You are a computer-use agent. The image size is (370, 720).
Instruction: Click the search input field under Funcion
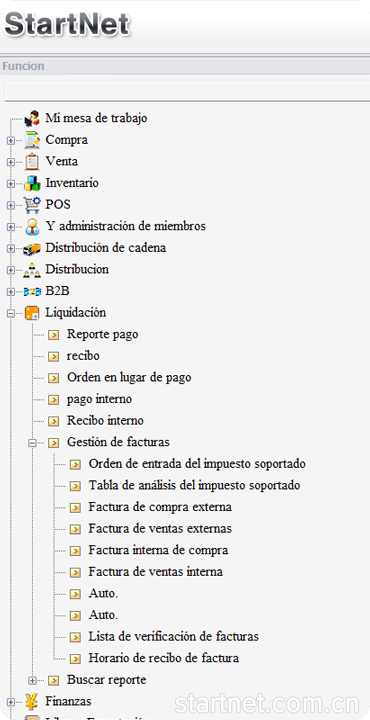(x=187, y=91)
